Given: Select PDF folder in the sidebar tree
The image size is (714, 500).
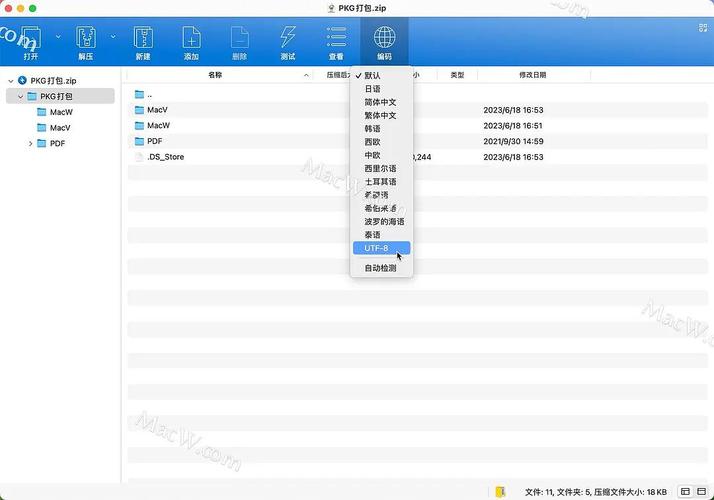Looking at the screenshot, I should tap(57, 143).
